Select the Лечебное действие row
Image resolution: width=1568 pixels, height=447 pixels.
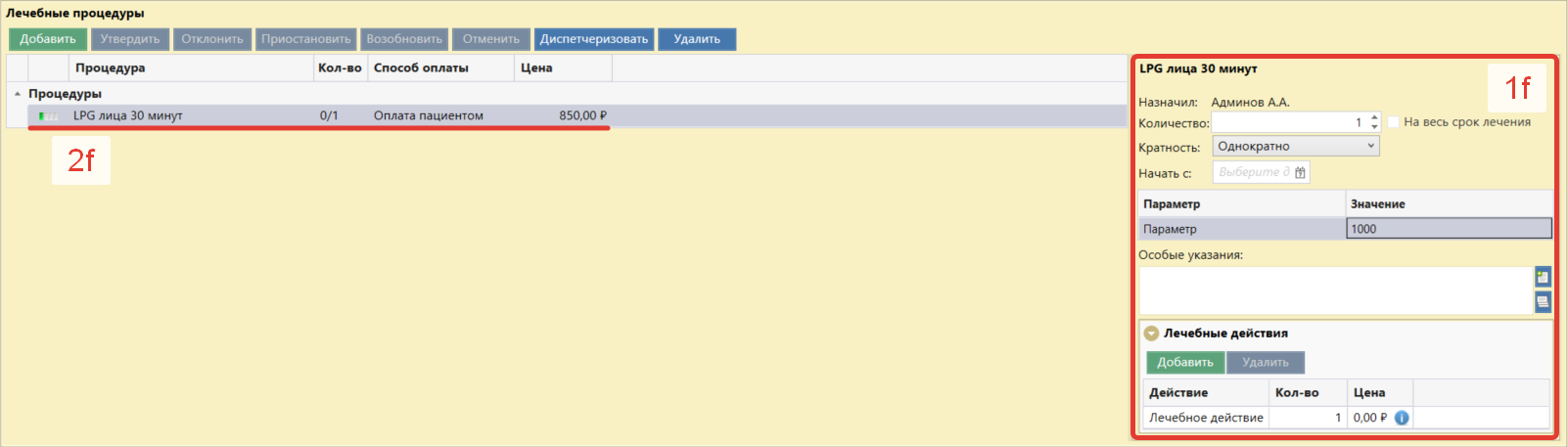[1206, 418]
